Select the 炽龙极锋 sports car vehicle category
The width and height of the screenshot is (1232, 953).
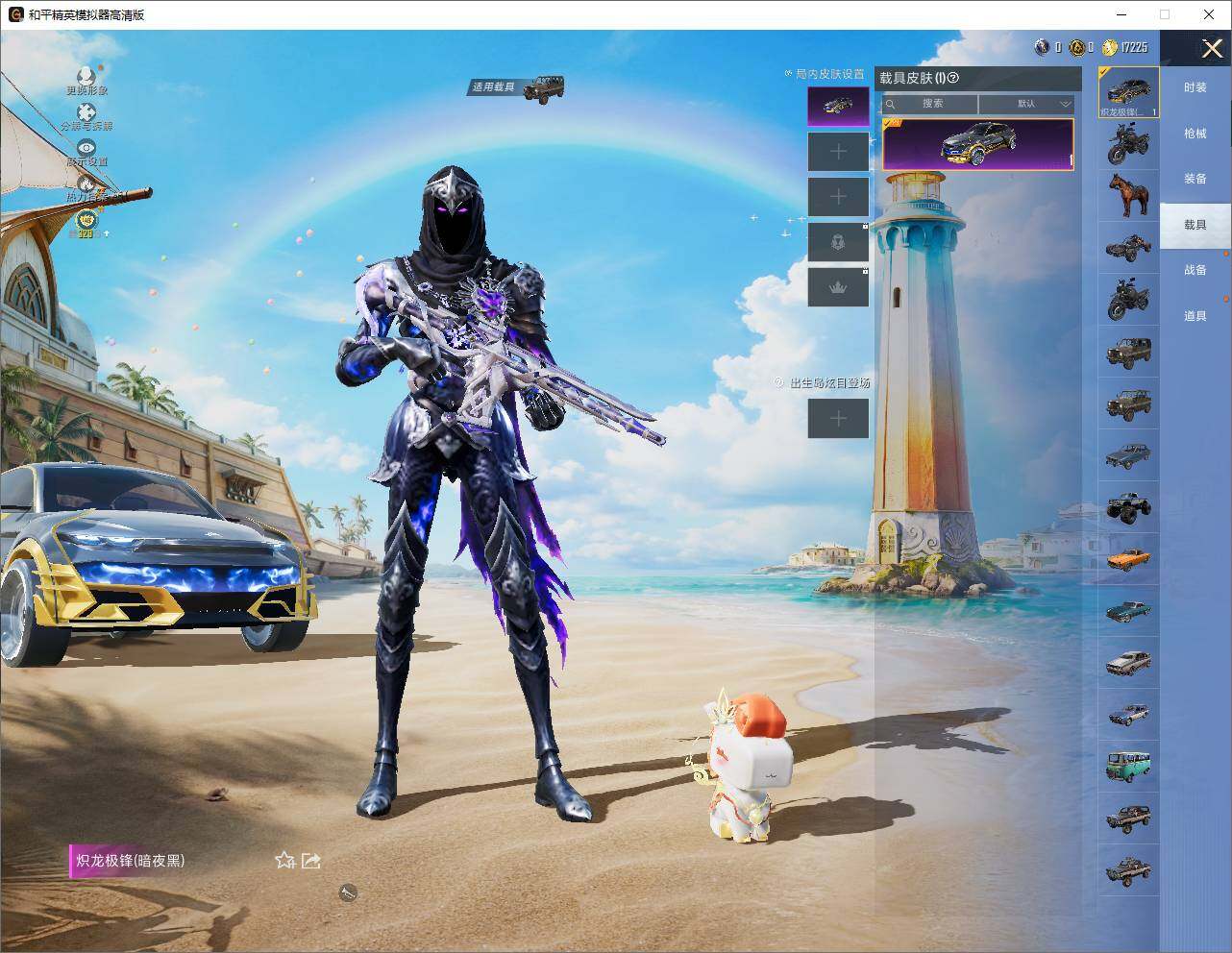pyautogui.click(x=1129, y=92)
